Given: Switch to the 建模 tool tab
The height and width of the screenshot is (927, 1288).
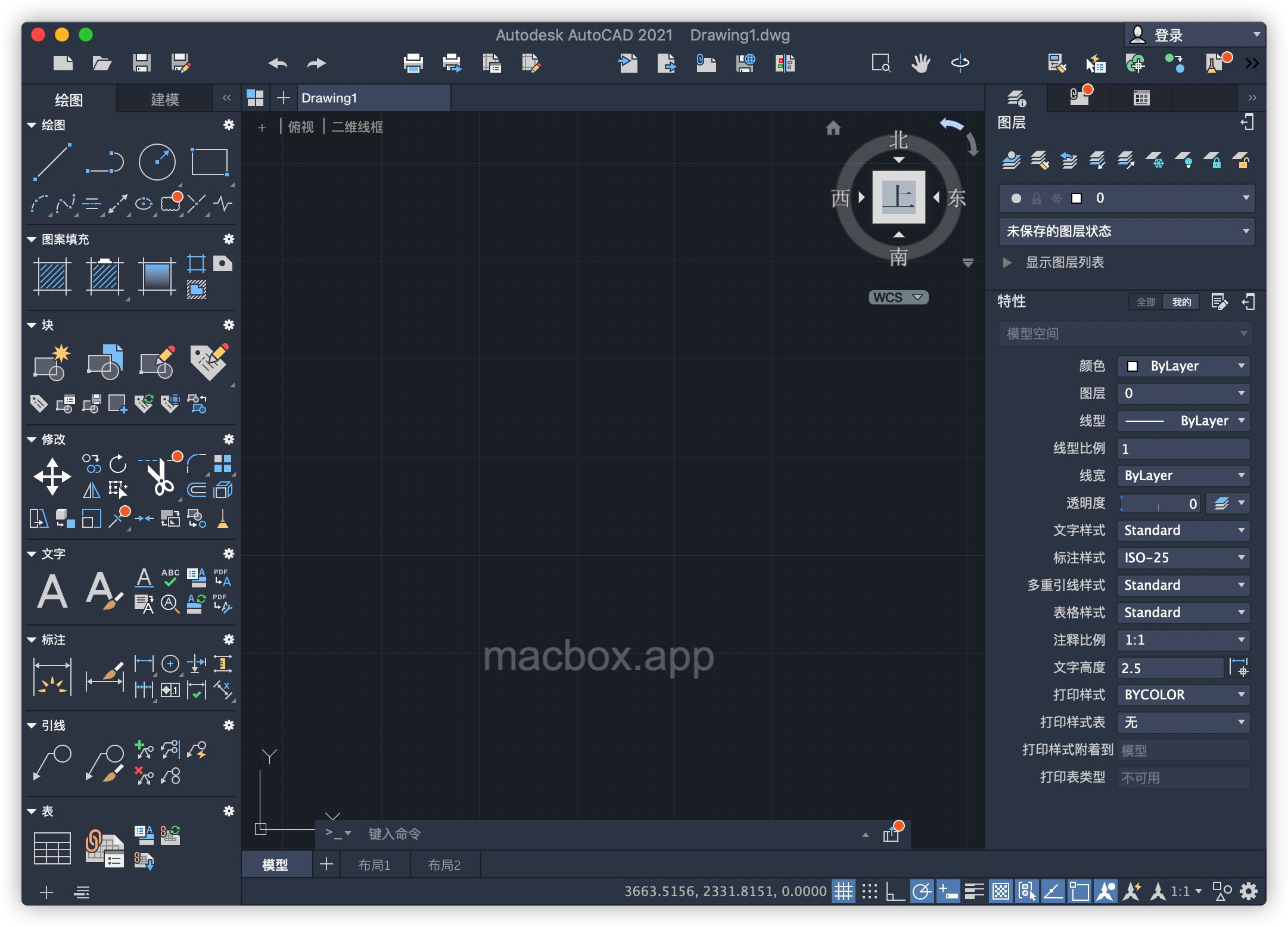Looking at the screenshot, I should [164, 99].
